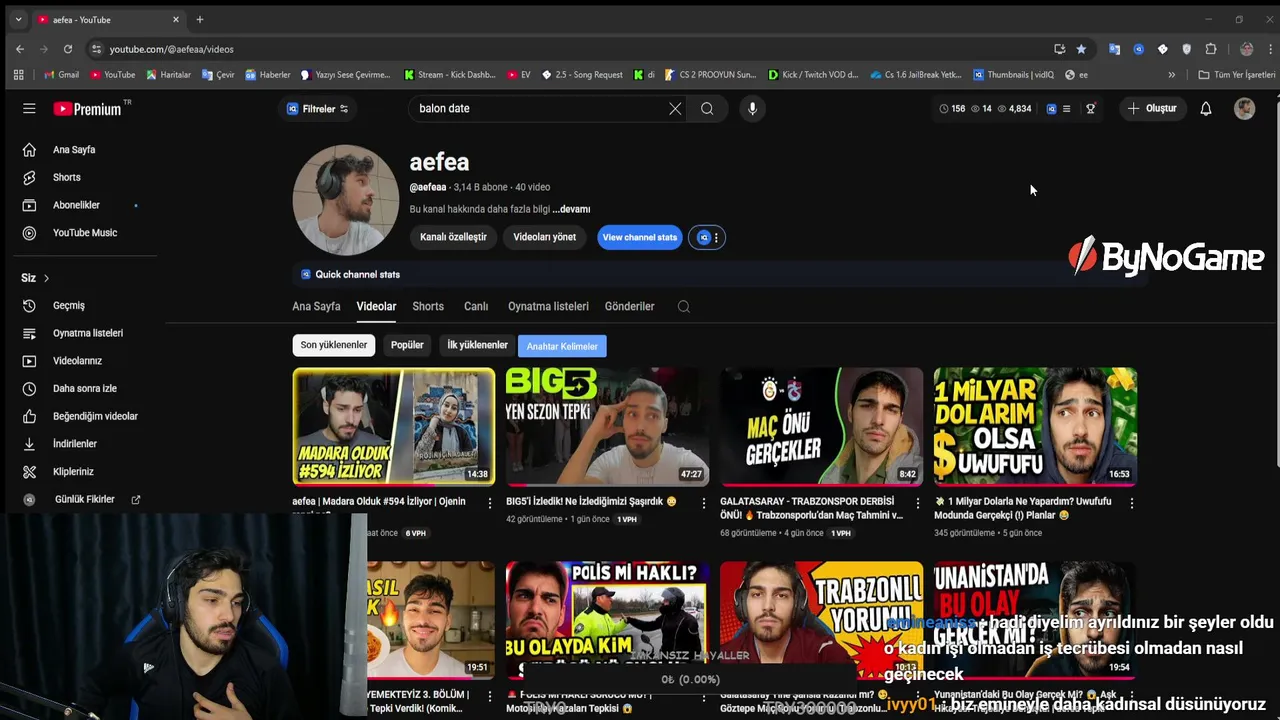Open the Madara Olduk #594 video thumbnail
This screenshot has height=720, width=1280.
393,426
